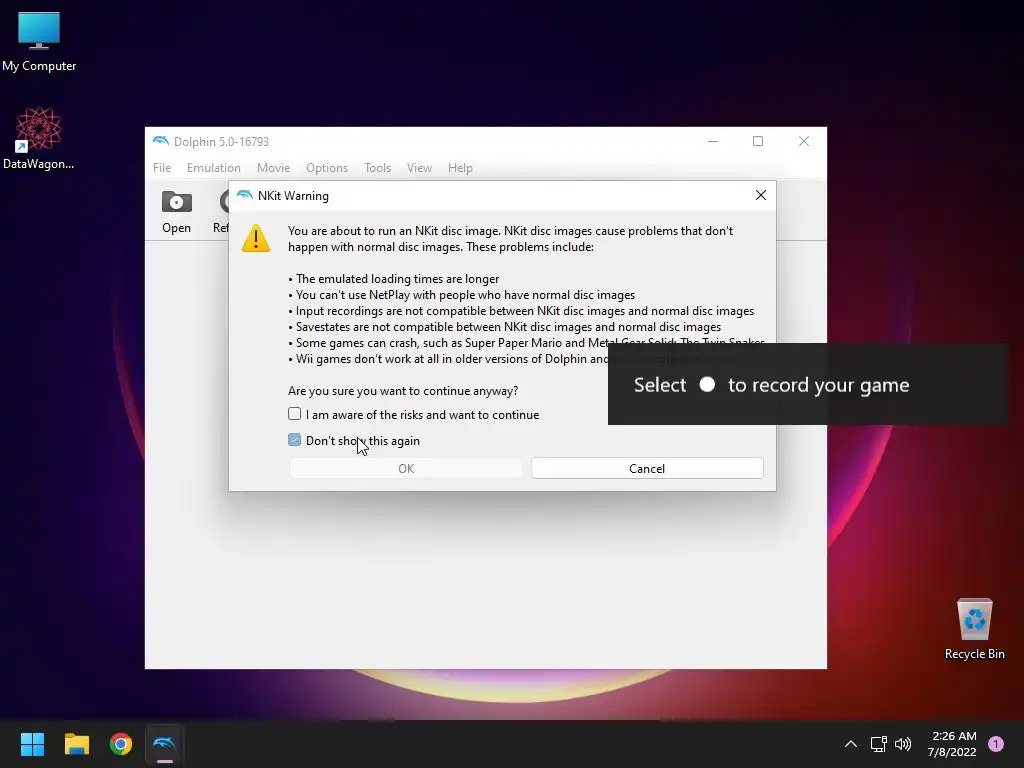Click the Dolphin logo in main title bar
Screen dimensions: 1024x768
(161, 141)
